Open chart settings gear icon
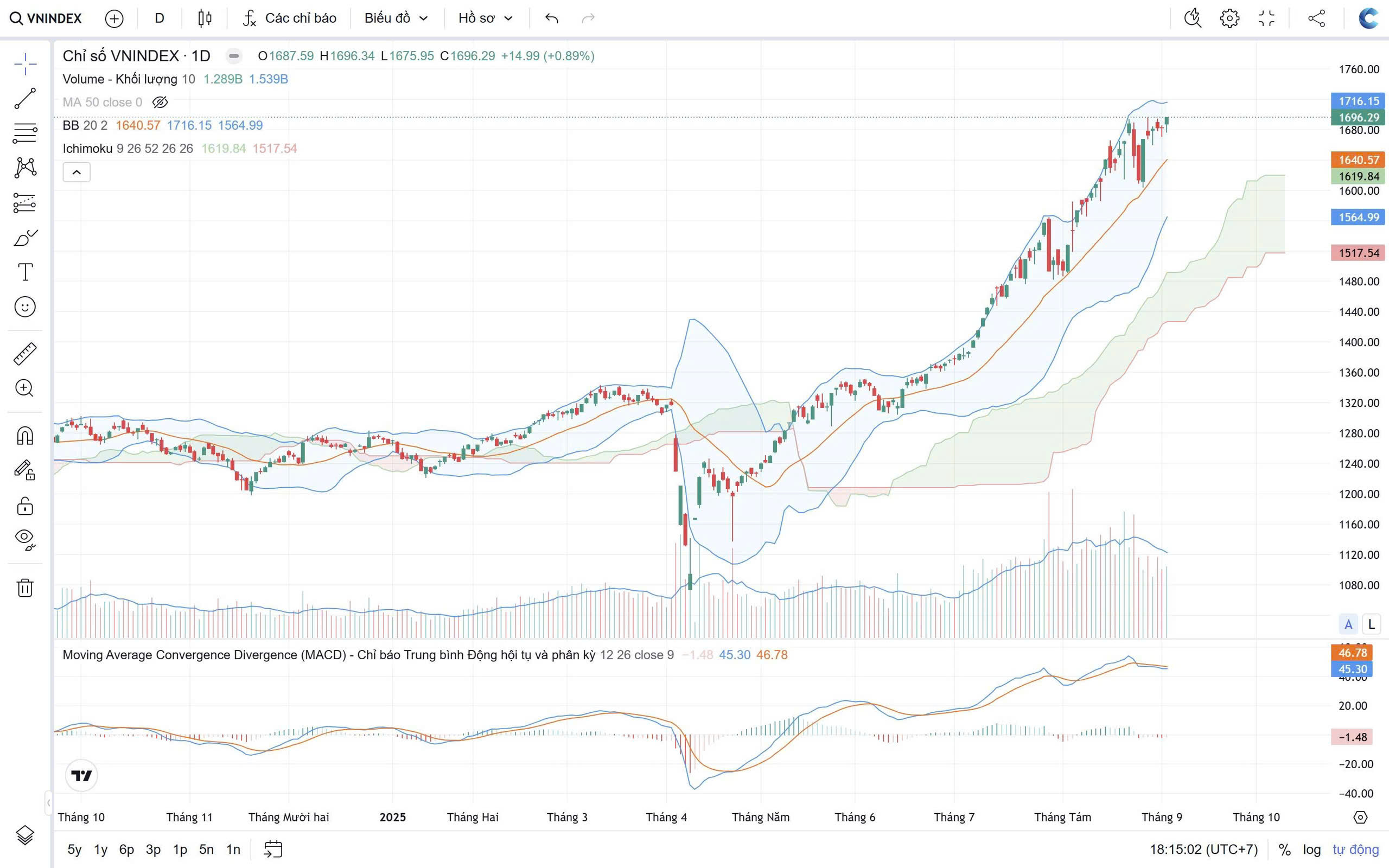The image size is (1389, 868). point(1229,18)
